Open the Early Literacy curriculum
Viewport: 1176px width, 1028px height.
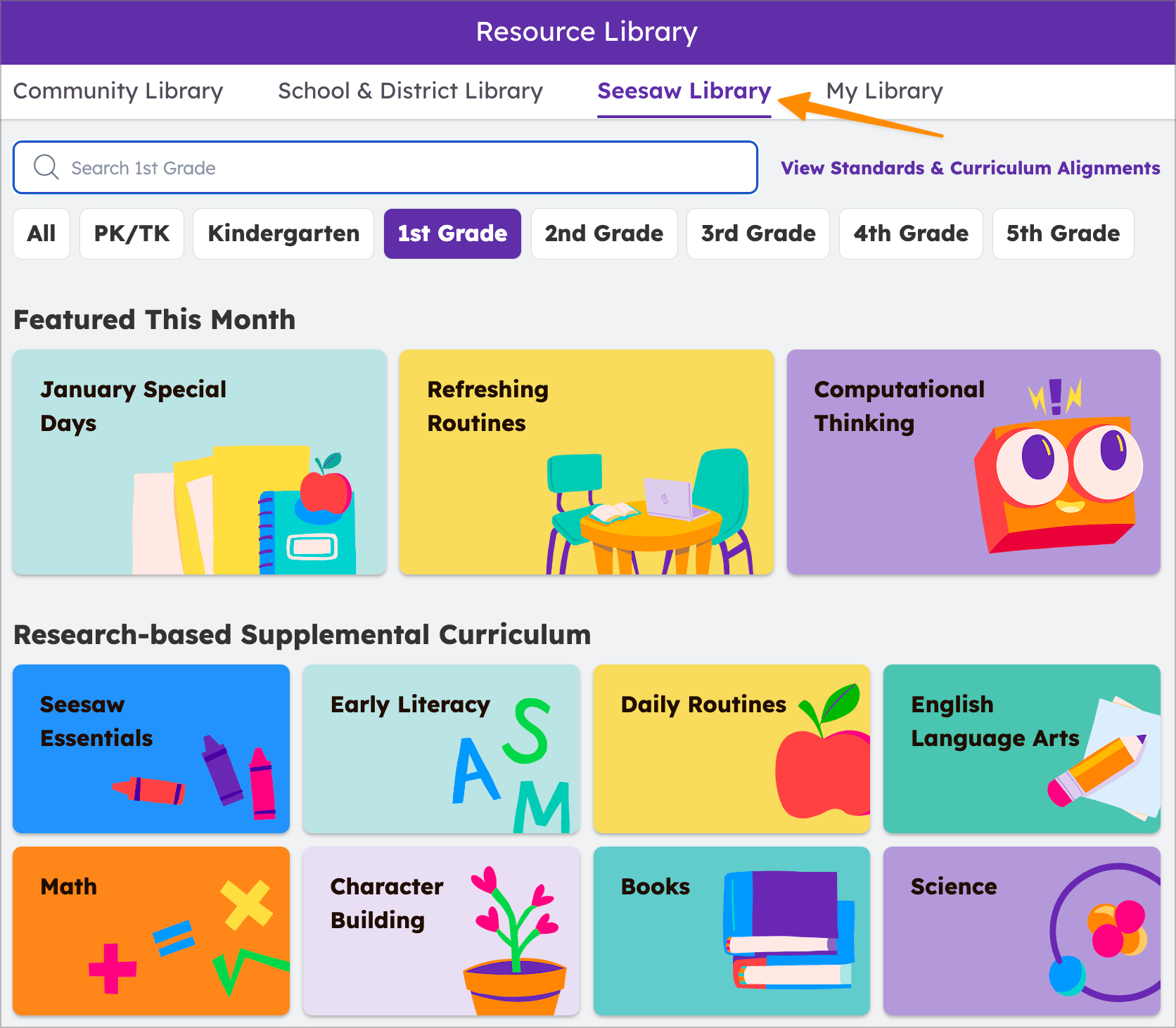(x=441, y=749)
